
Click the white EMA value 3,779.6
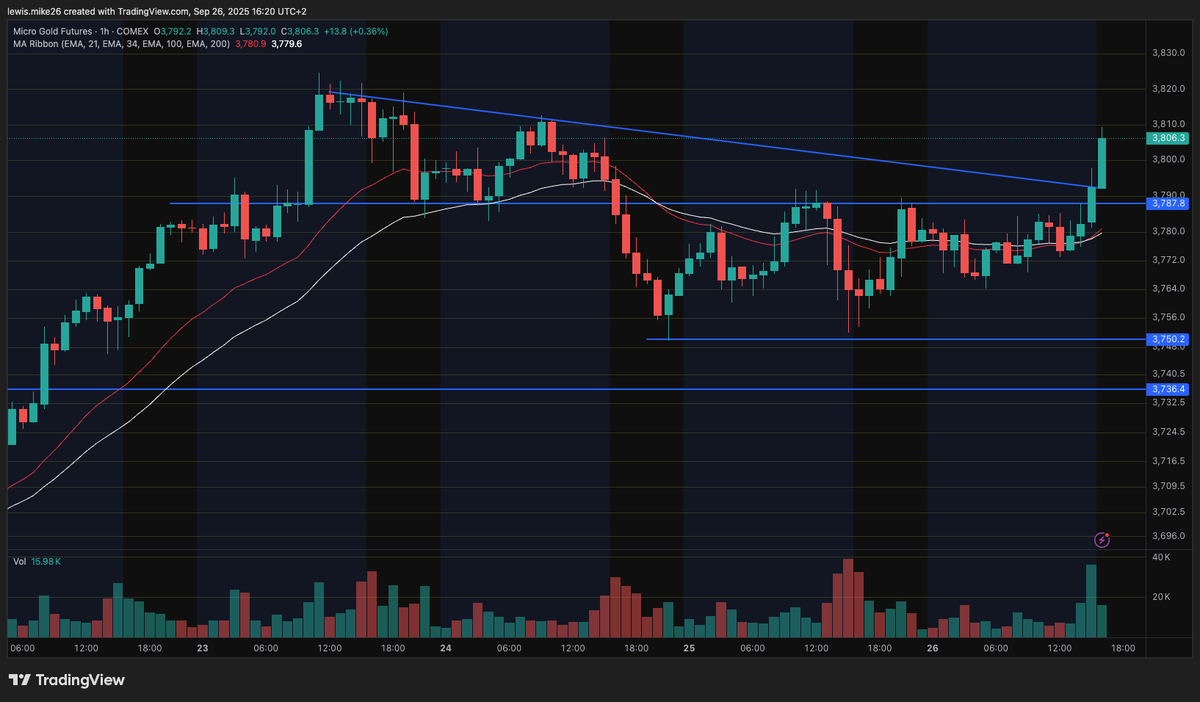click(286, 44)
